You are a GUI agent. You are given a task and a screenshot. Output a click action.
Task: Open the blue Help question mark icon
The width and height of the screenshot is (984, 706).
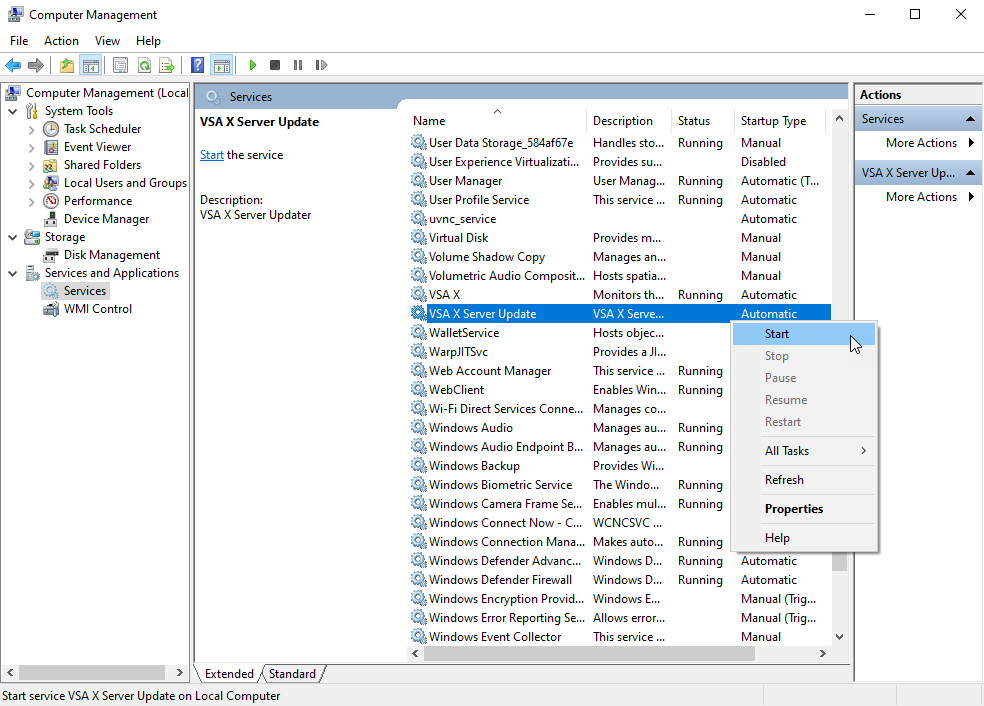click(198, 65)
